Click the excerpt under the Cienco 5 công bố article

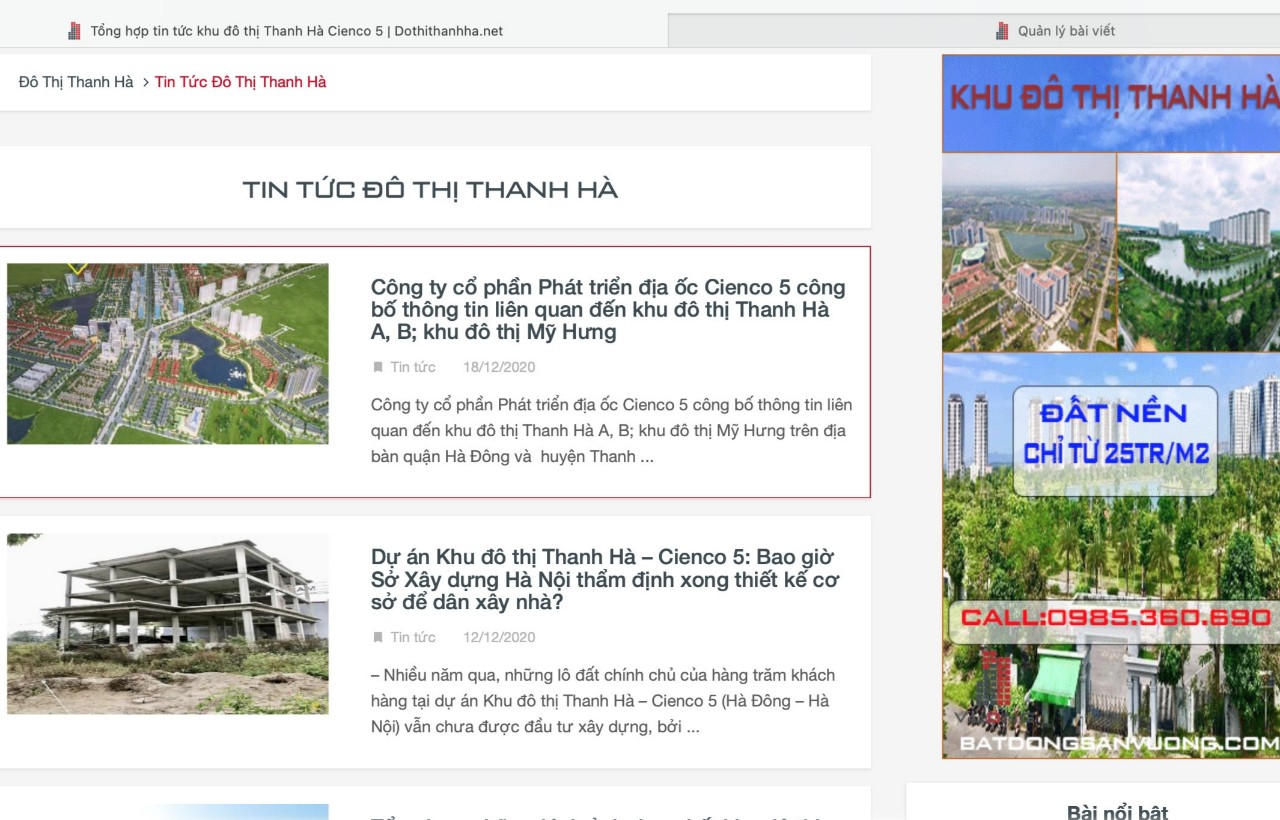click(x=611, y=431)
